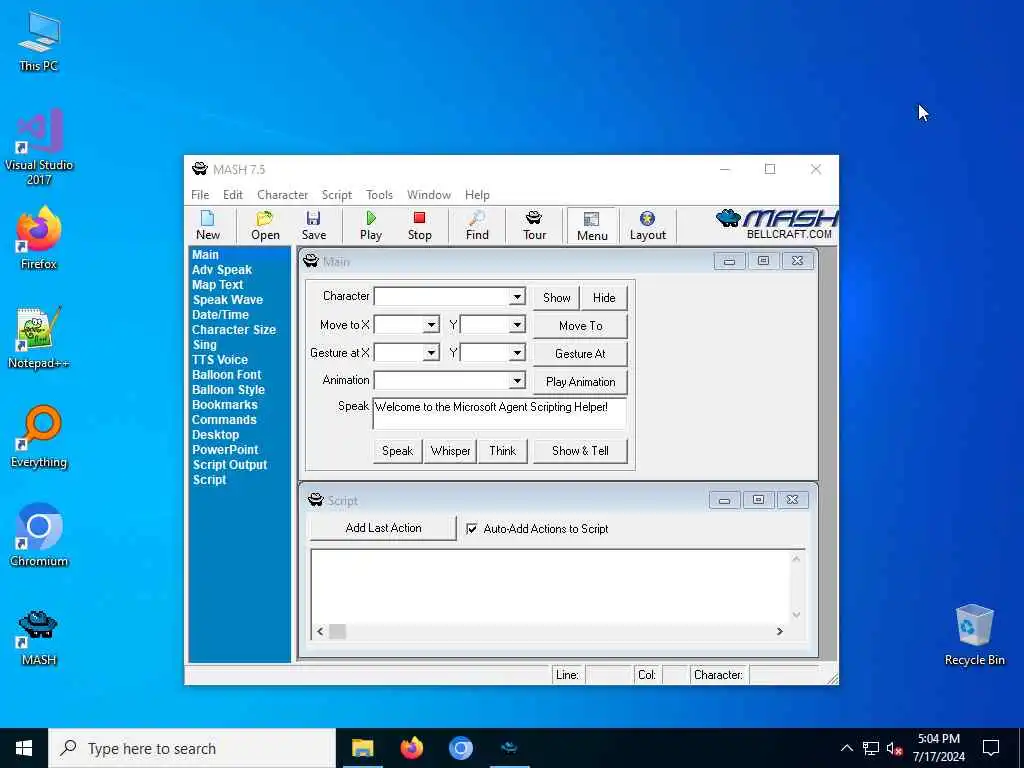1024x768 pixels.
Task: Click the Firefox taskbar icon
Action: [411, 748]
